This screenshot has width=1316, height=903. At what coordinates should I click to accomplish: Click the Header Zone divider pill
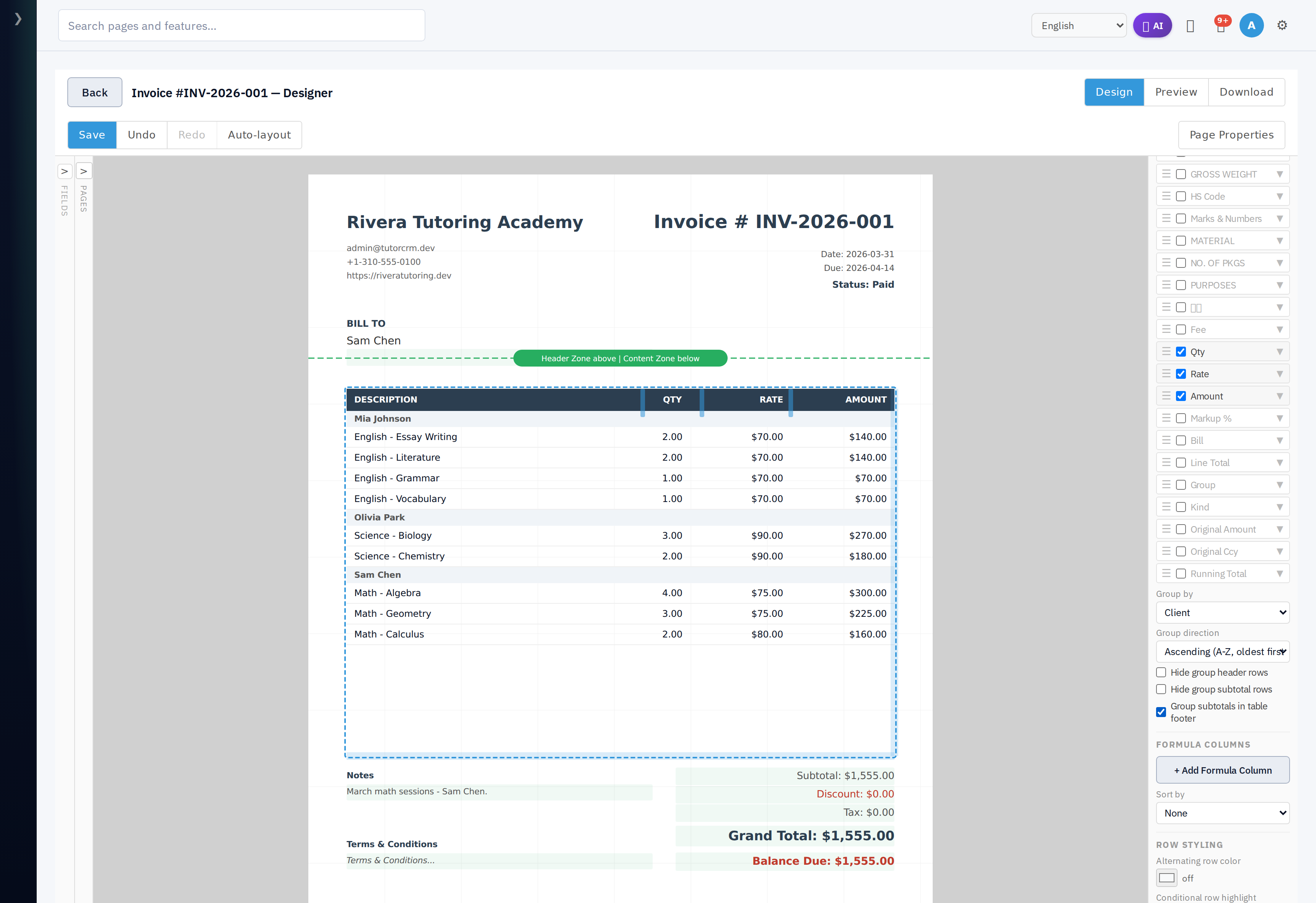620,358
